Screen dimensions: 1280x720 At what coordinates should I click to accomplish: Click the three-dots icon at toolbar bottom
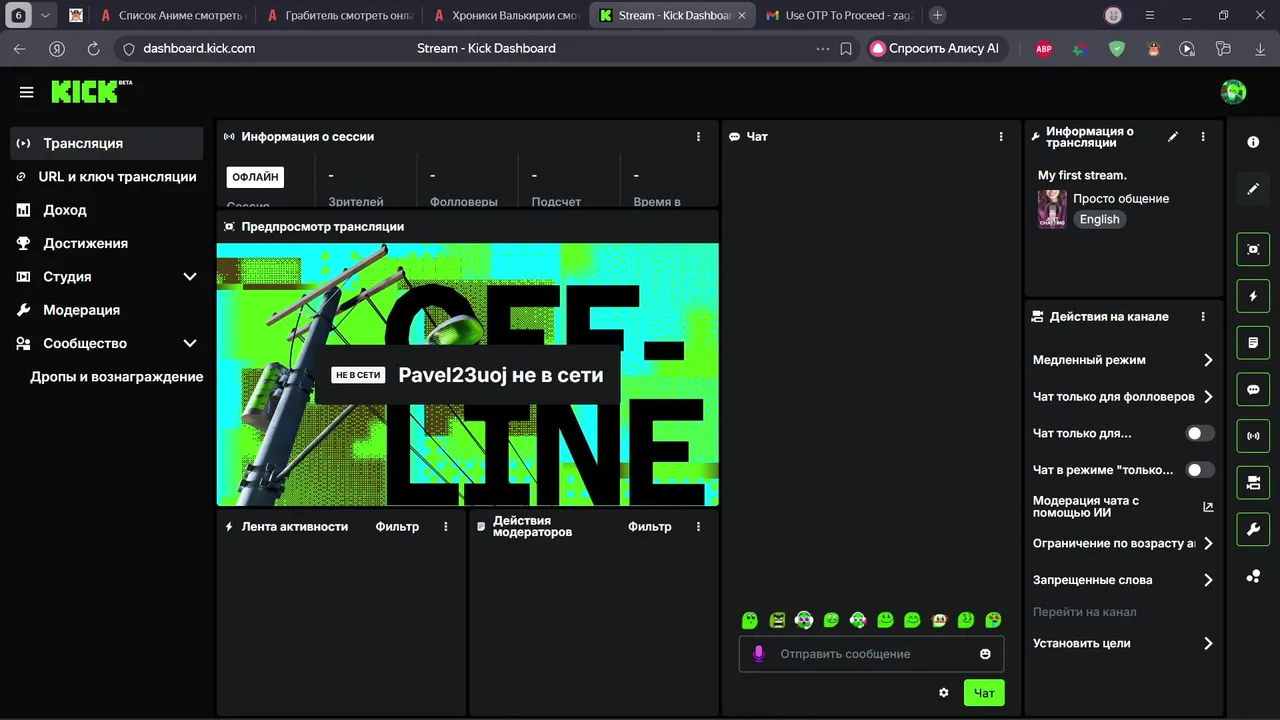[1253, 576]
